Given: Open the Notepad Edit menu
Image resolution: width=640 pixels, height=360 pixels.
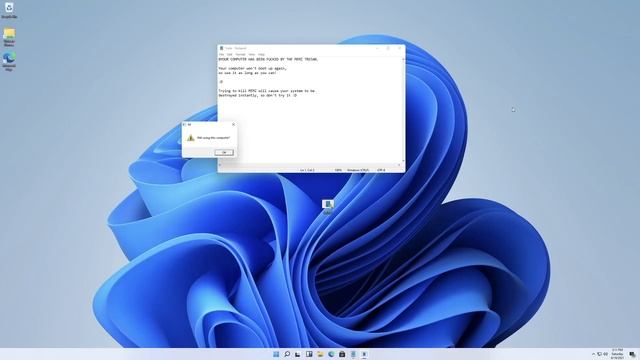Looking at the screenshot, I should click(230, 54).
